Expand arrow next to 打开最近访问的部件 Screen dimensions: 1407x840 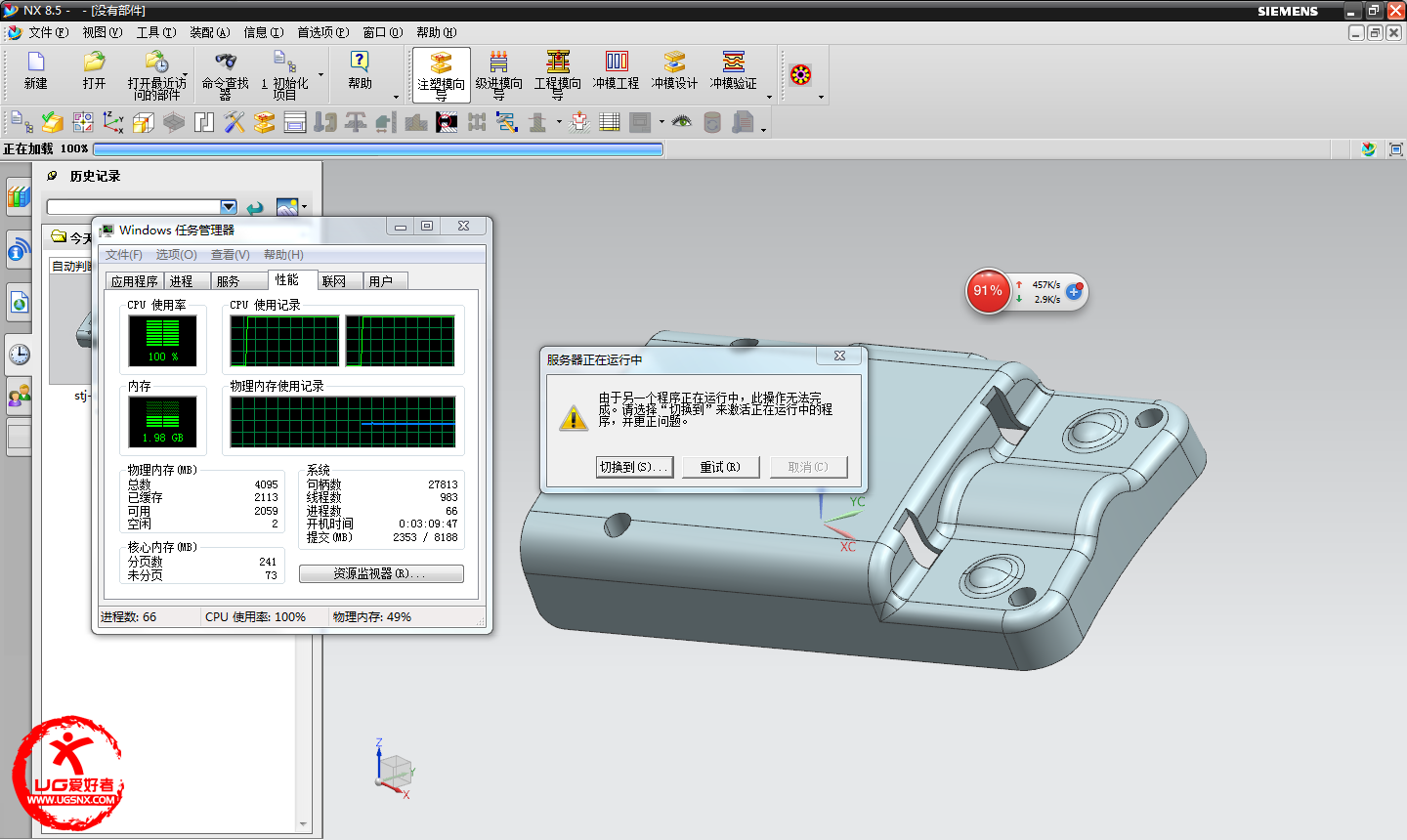click(x=186, y=75)
